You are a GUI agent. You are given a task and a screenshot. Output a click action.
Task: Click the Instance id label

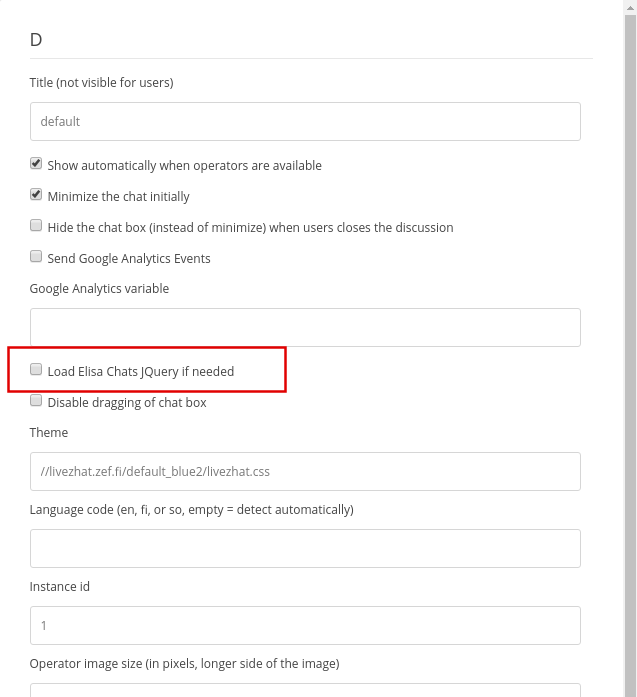pos(60,587)
